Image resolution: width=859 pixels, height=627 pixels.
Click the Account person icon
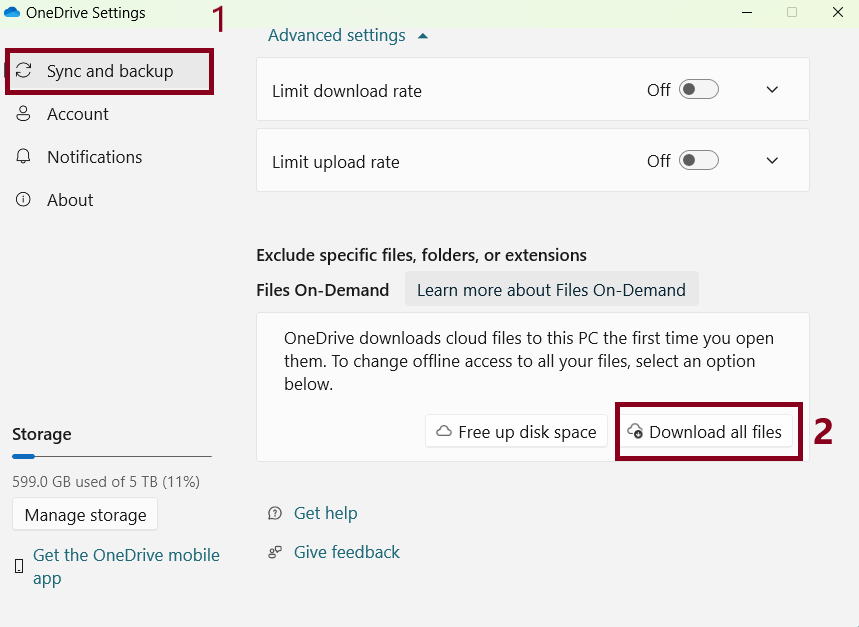point(23,114)
